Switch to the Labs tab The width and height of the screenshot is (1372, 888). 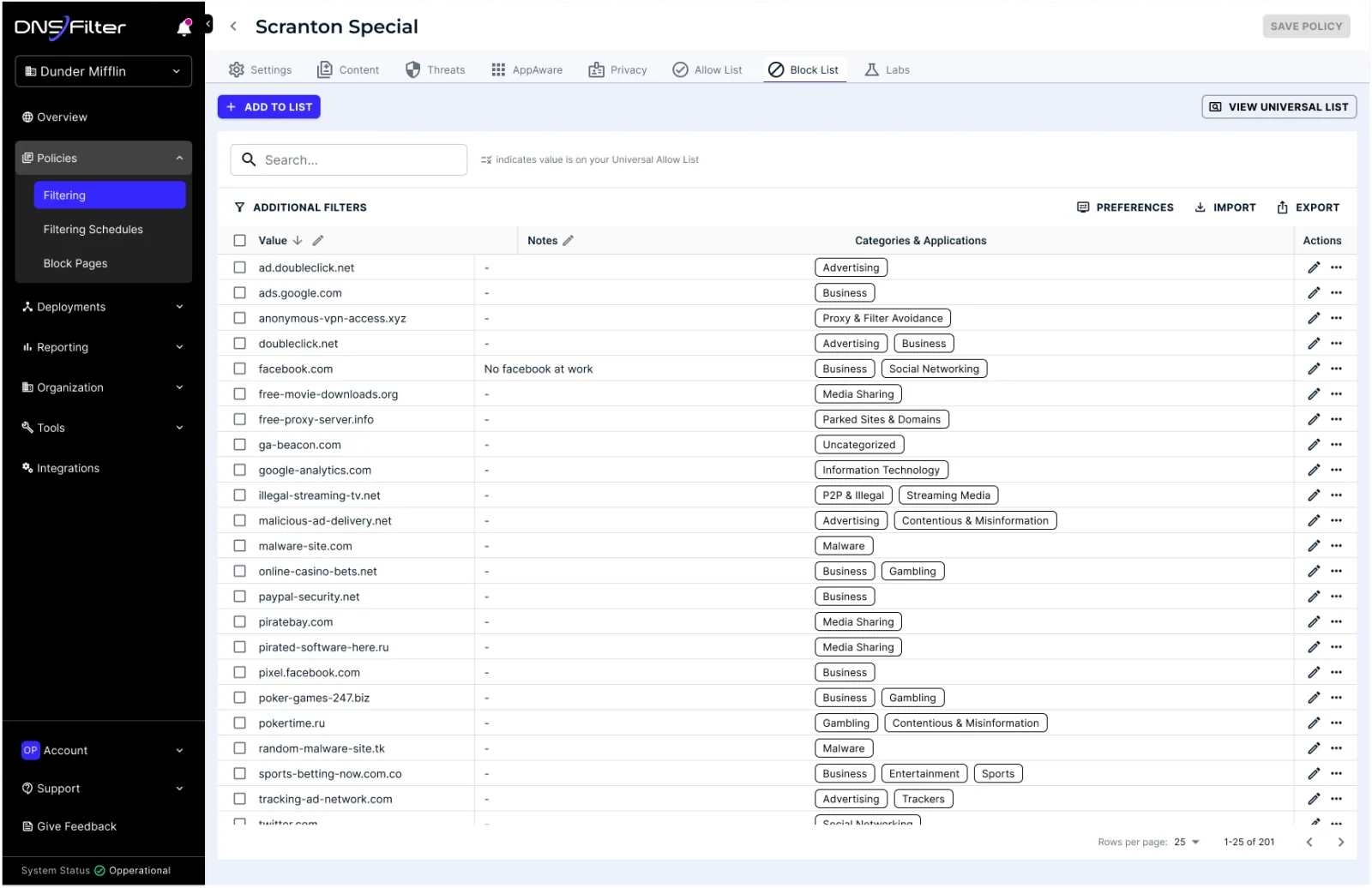888,70
